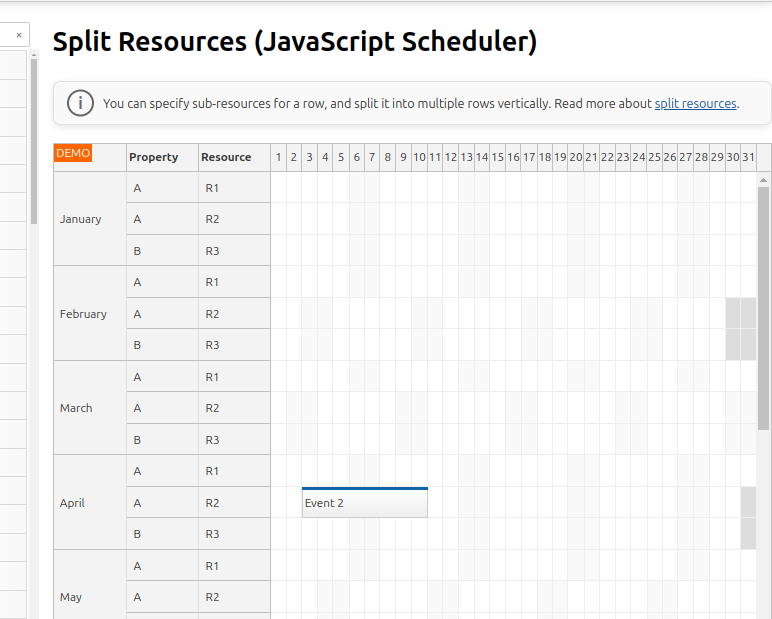Click property B in March group

162,439
